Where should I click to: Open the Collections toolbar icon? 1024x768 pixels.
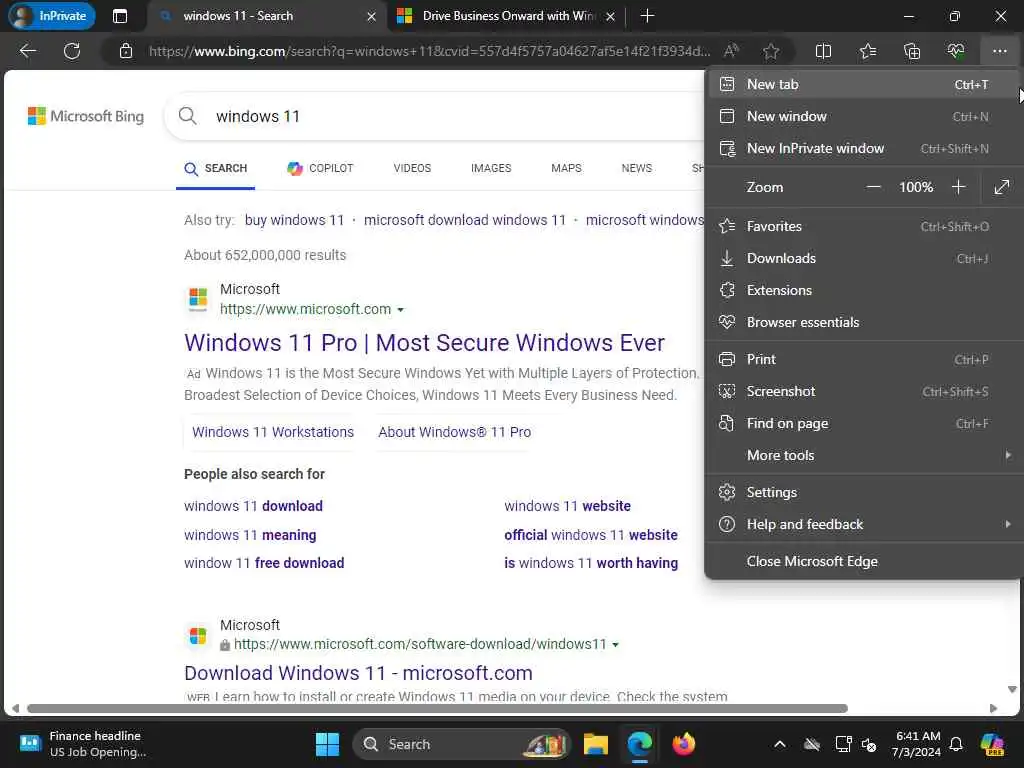(x=912, y=51)
